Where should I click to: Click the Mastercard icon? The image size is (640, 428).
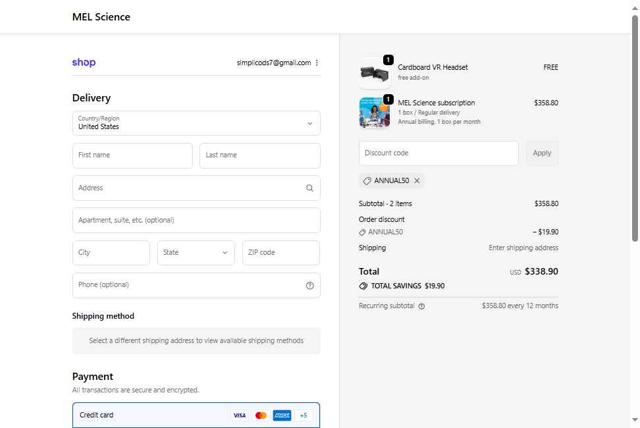(261, 415)
